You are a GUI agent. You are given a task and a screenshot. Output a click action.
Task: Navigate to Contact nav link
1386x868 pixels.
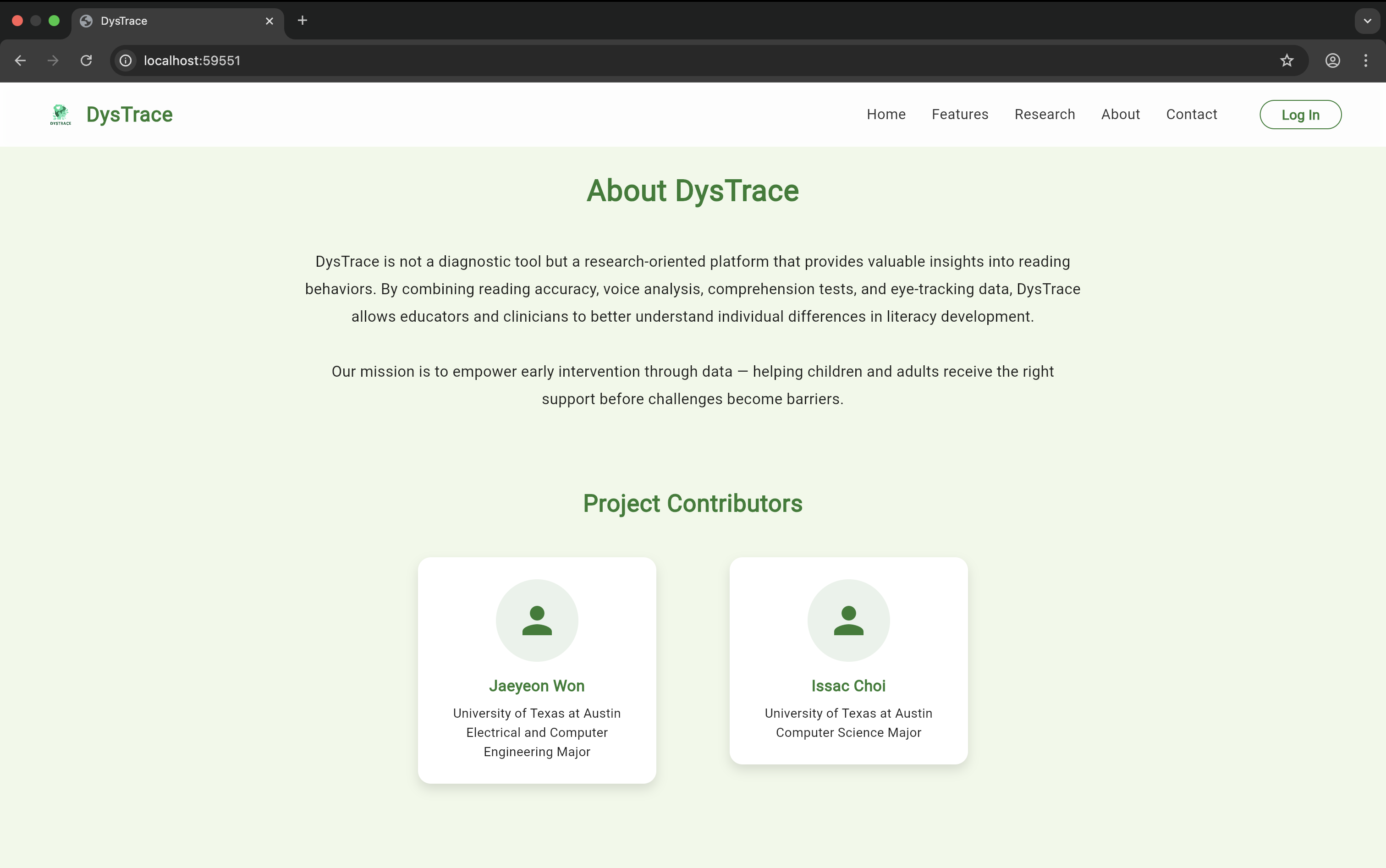(x=1191, y=114)
